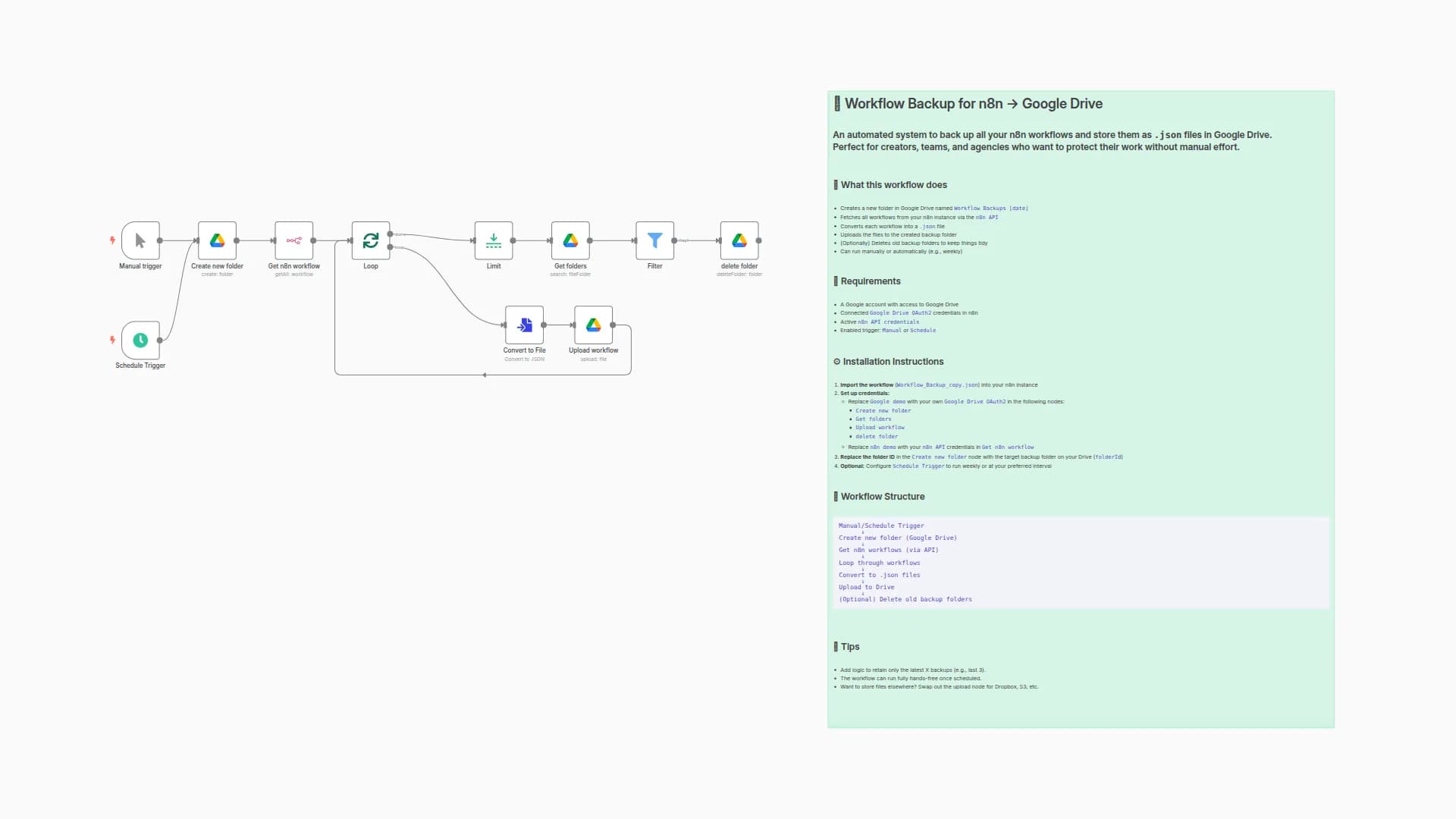Viewport: 1456px width, 819px height.
Task: Click the 'search: fileFolder' node subtitle
Action: [x=570, y=275]
